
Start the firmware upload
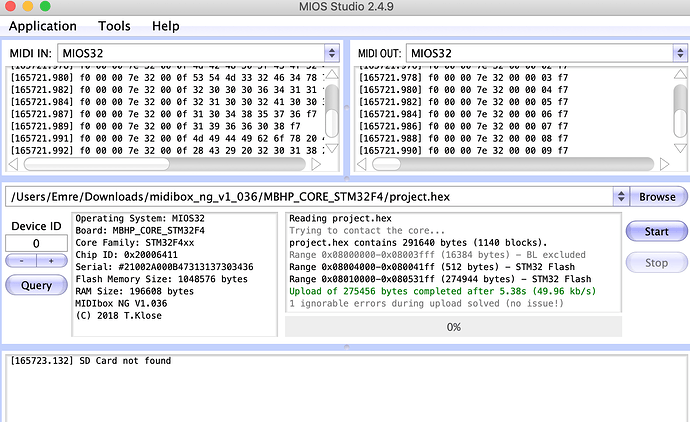(657, 231)
